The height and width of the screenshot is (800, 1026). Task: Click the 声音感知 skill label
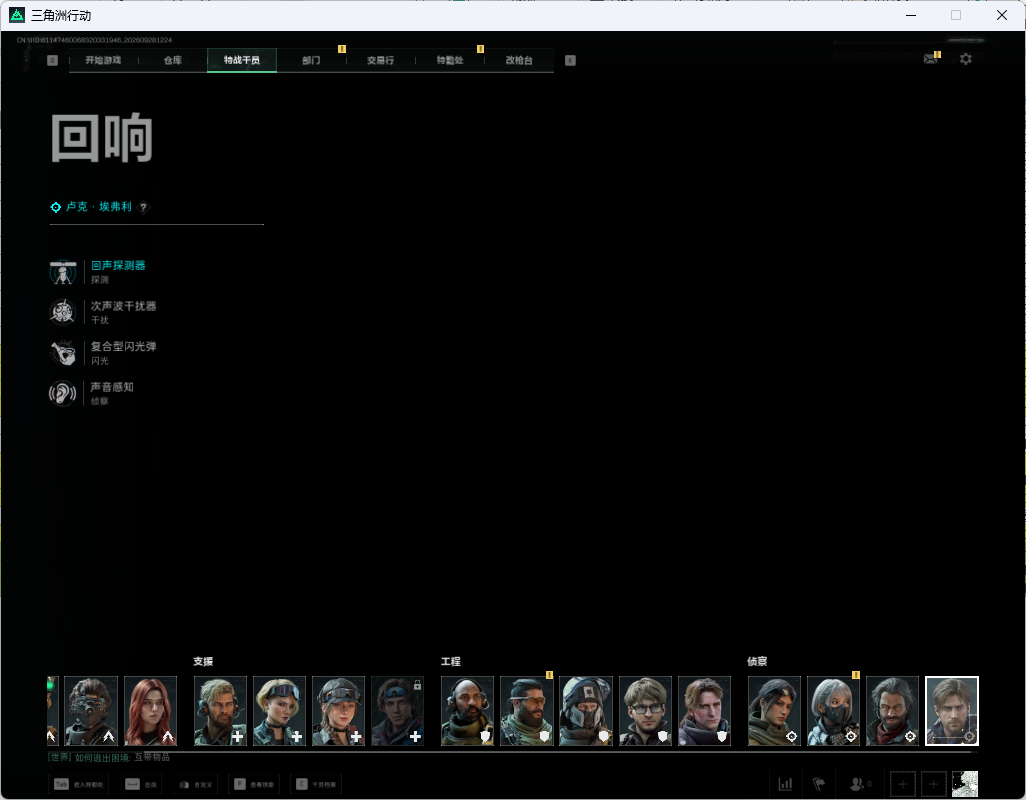pos(113,387)
